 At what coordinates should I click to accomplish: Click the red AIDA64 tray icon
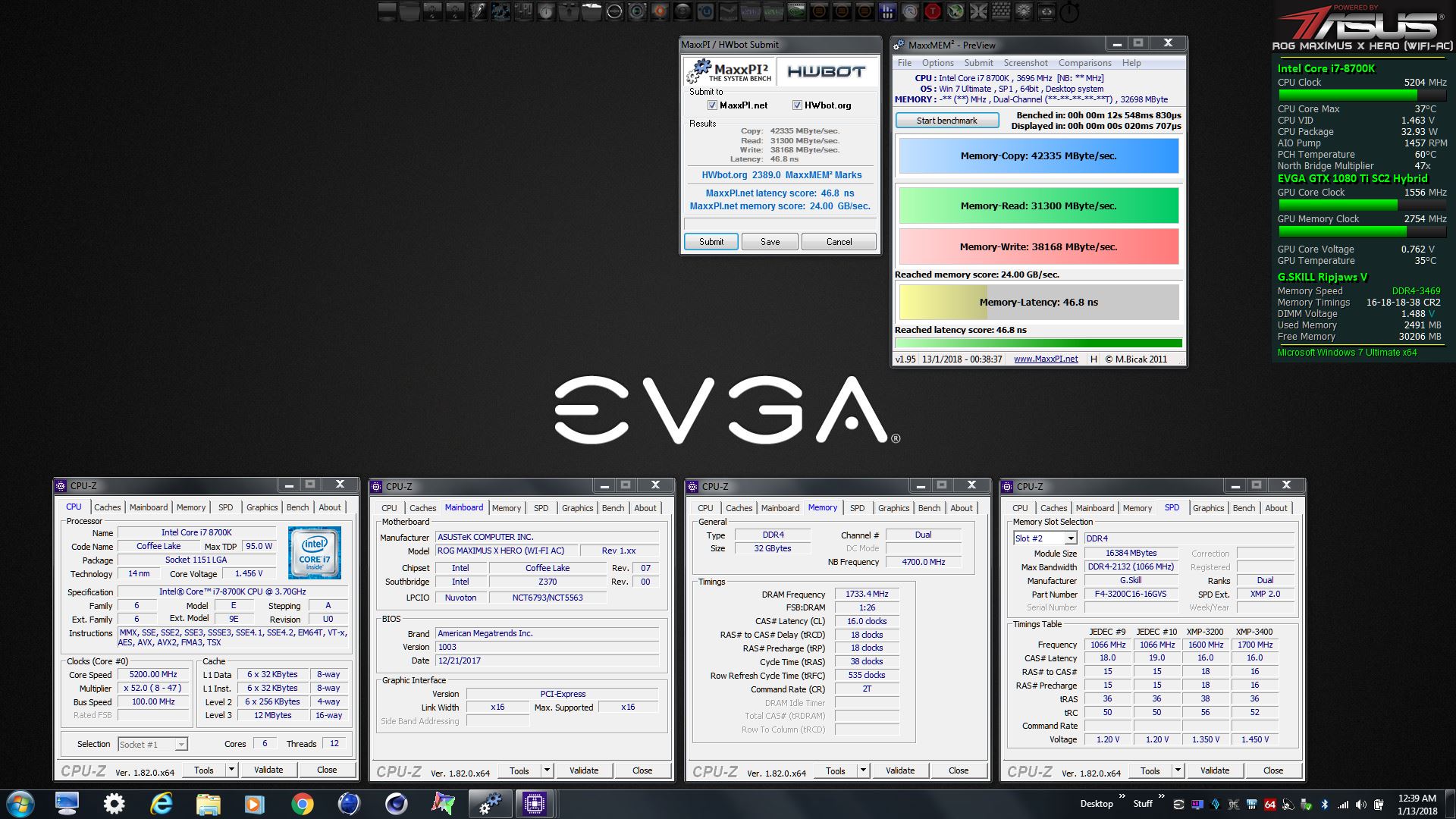1269,804
